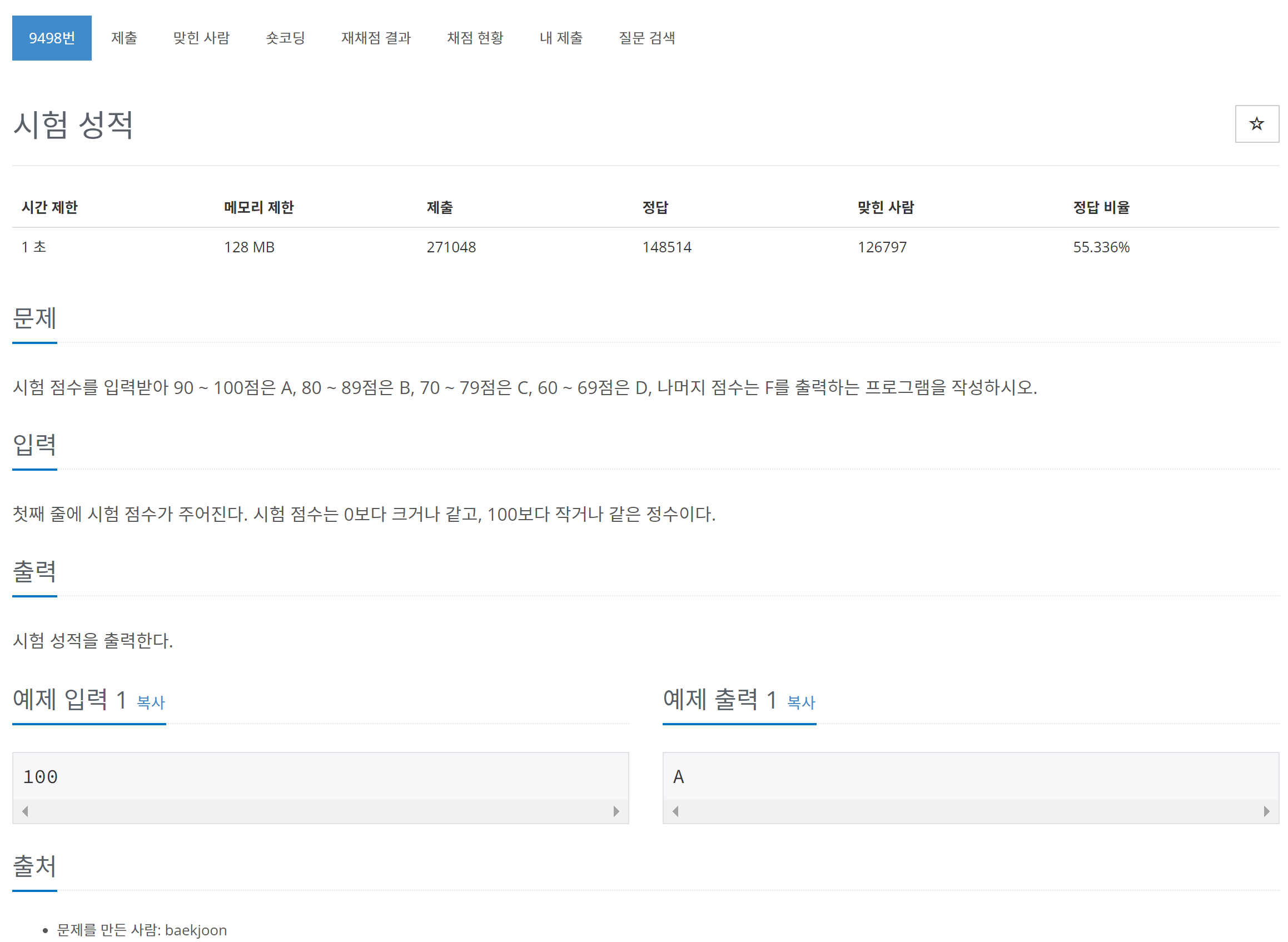
Task: Open the 맞힌 사람 tab
Action: click(x=201, y=38)
